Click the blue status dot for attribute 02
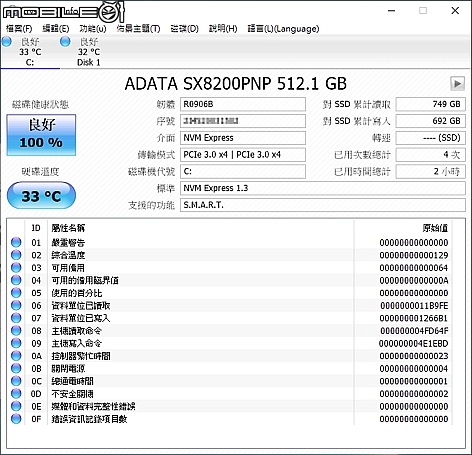The height and width of the screenshot is (455, 472). pos(16,255)
